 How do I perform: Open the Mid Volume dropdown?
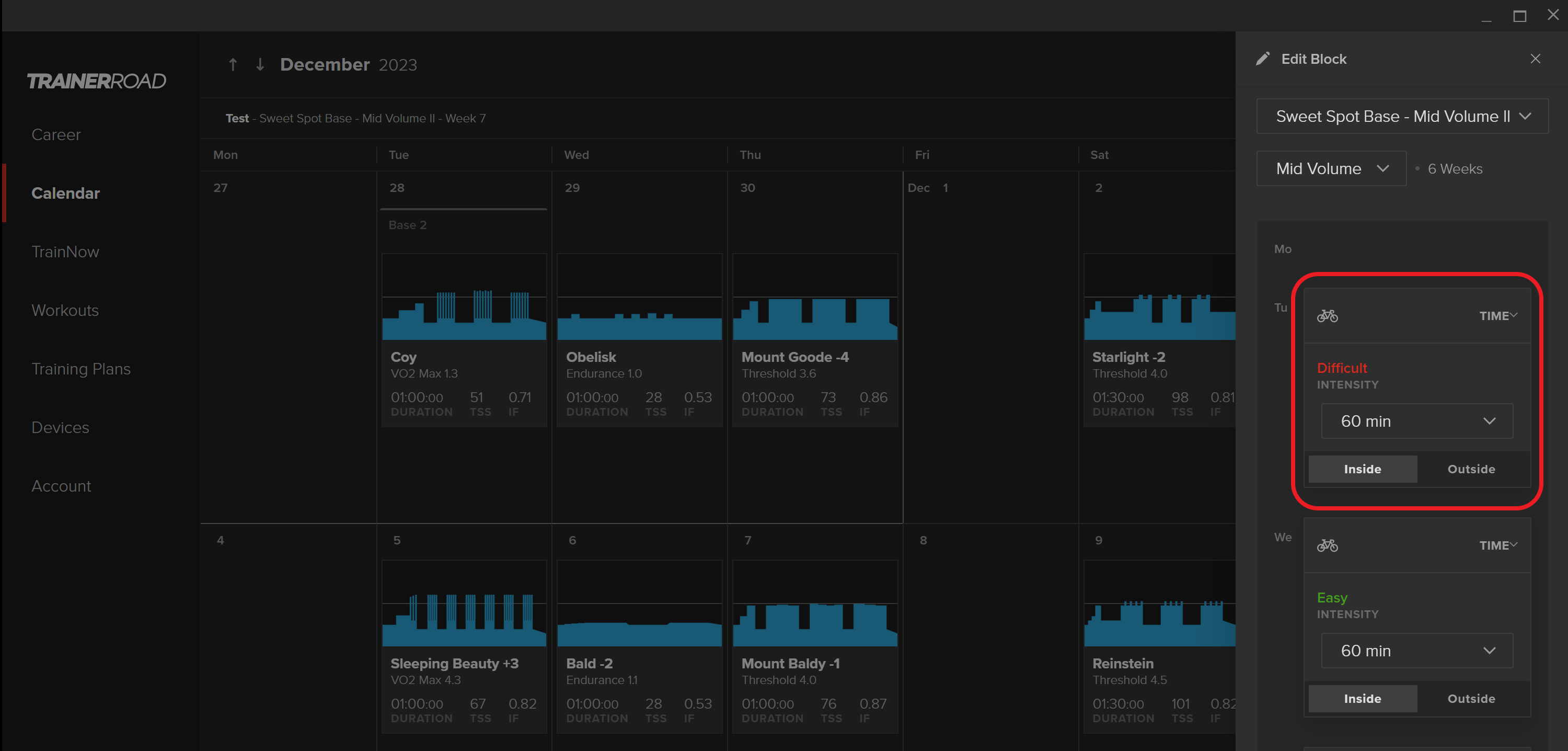coord(1331,169)
